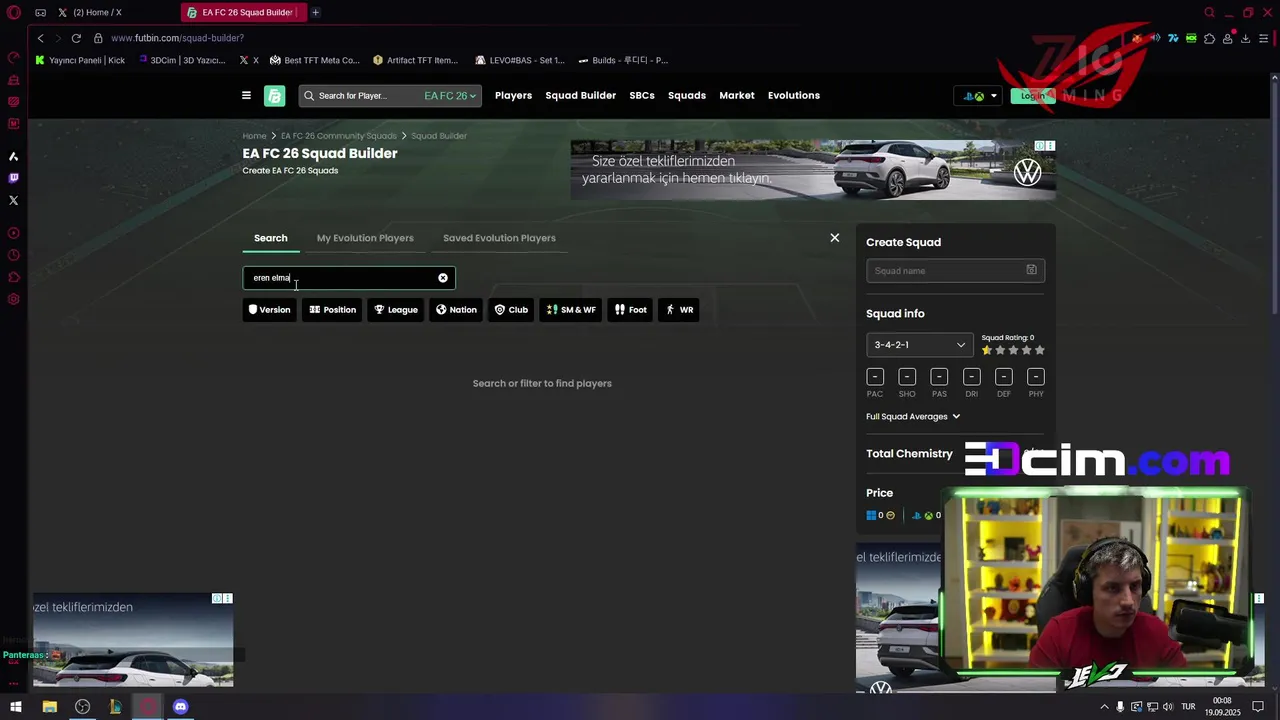Click the browser address bar URL
Viewport: 1280px width, 720px height.
tap(177, 38)
